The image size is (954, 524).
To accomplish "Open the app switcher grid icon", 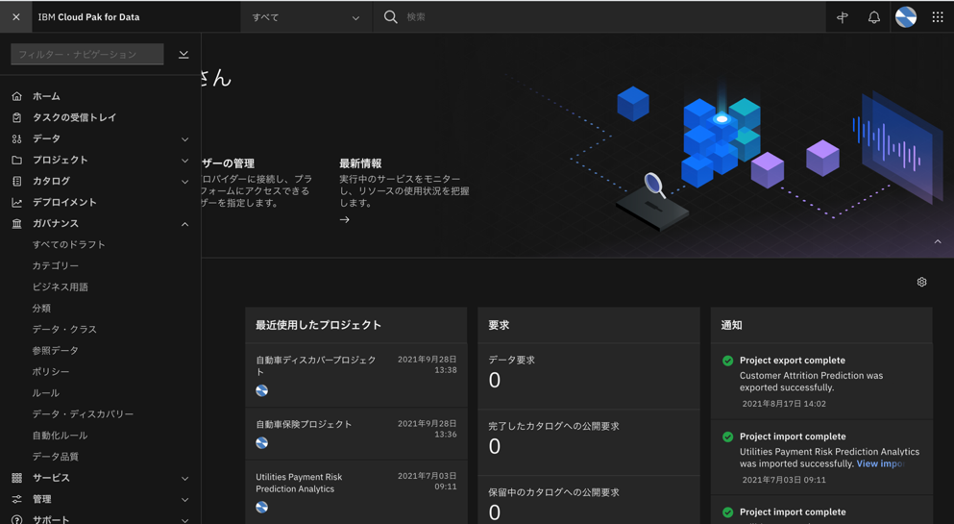I will click(938, 17).
